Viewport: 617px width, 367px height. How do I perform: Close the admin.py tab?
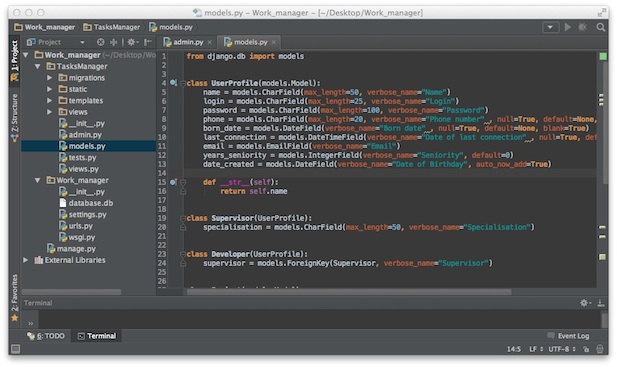coord(210,42)
